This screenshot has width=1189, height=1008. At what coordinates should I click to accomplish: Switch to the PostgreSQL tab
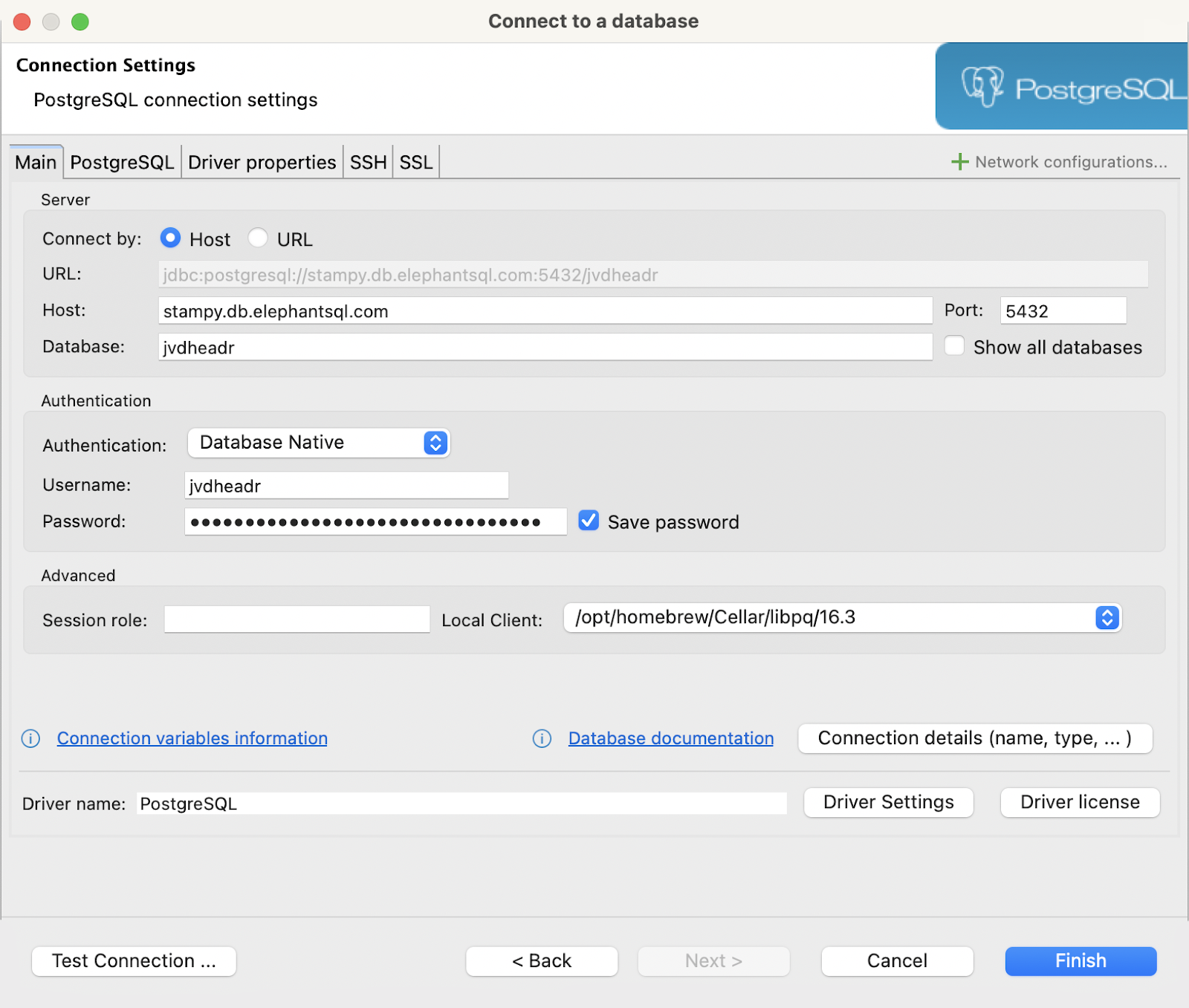pos(122,162)
